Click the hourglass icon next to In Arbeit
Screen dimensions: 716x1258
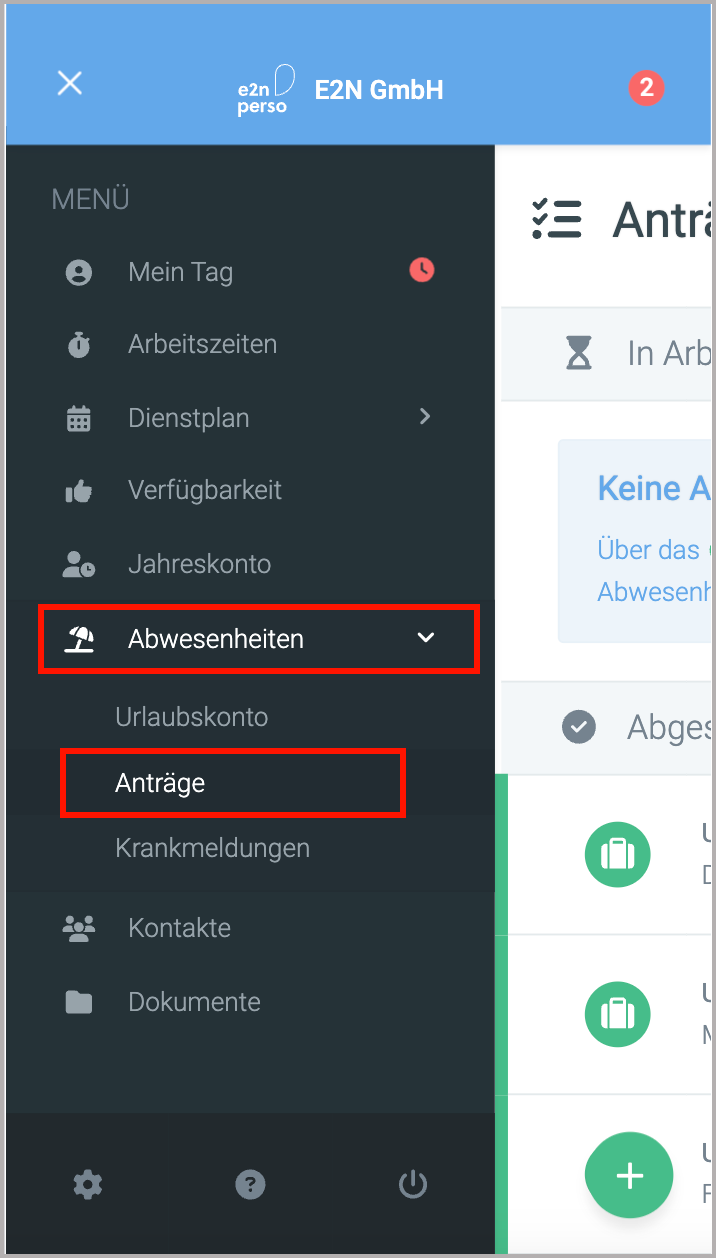578,353
